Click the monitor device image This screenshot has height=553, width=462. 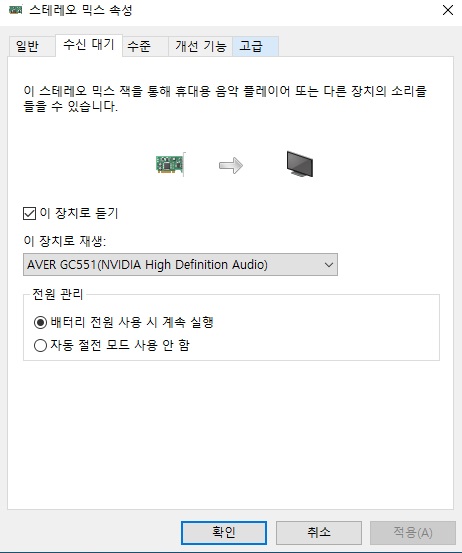pos(300,164)
